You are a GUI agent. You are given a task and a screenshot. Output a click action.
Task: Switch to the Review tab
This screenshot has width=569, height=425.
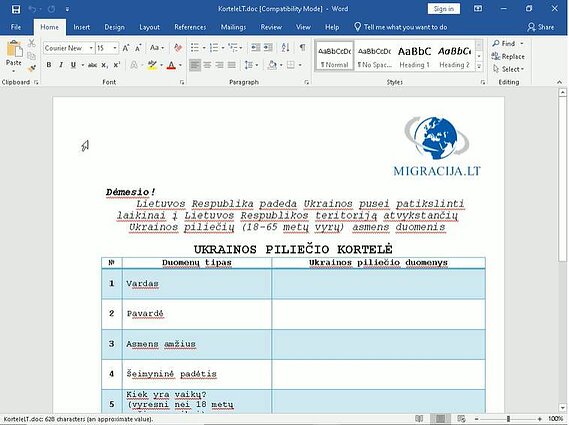point(271,27)
